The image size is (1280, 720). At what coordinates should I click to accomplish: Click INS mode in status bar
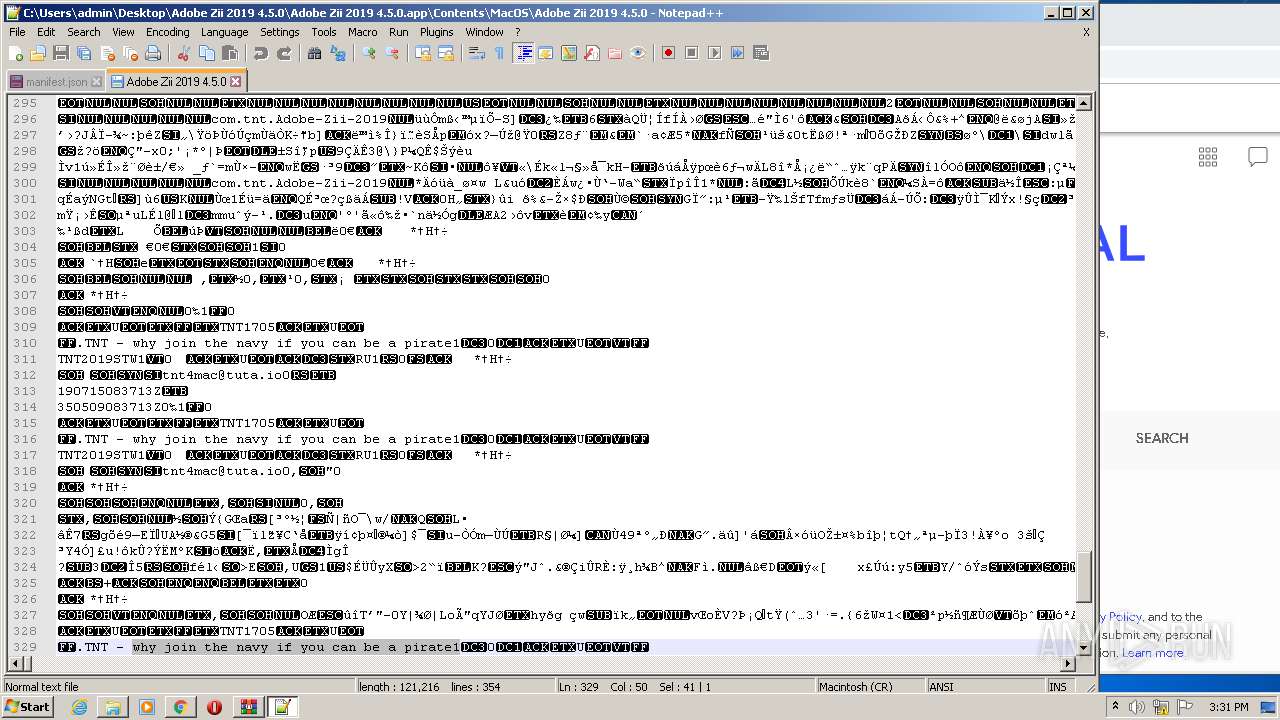[1058, 687]
